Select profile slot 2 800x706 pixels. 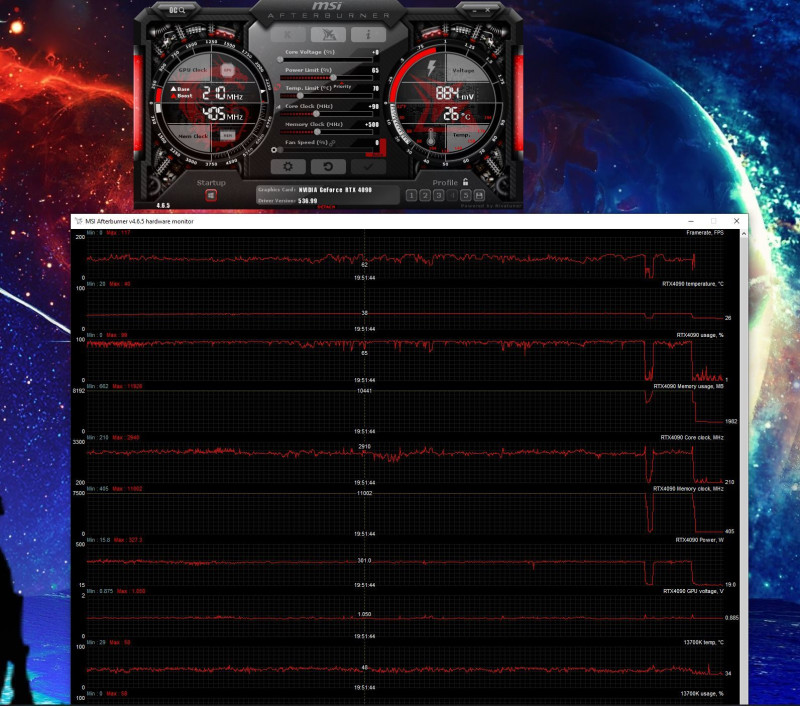[x=424, y=195]
